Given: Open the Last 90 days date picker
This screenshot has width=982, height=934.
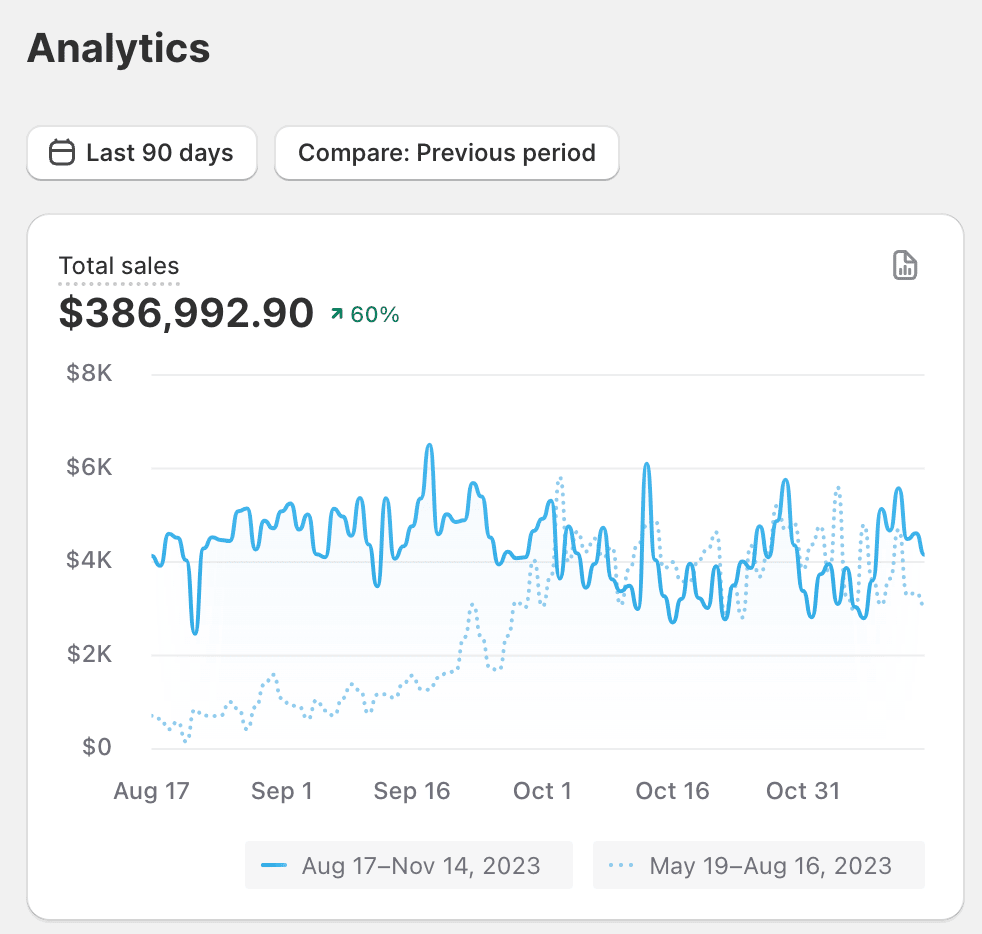Looking at the screenshot, I should pos(142,153).
